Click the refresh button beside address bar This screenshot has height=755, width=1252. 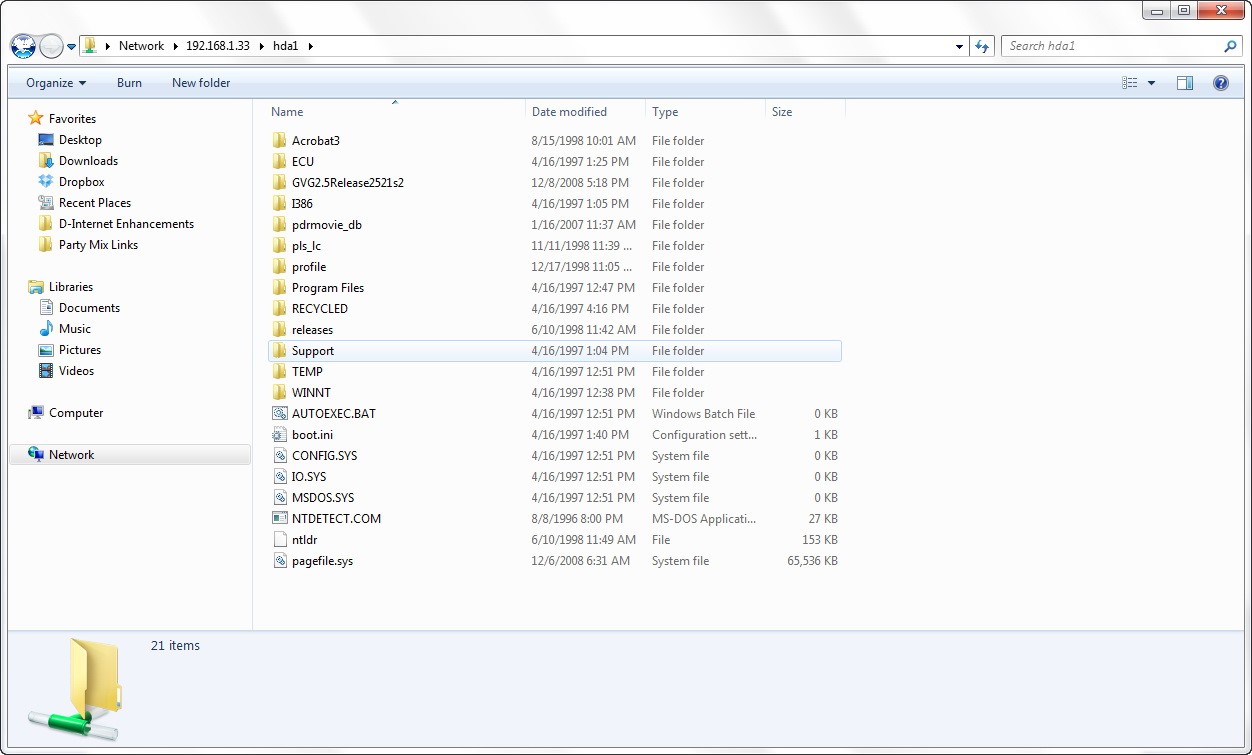[x=983, y=46]
